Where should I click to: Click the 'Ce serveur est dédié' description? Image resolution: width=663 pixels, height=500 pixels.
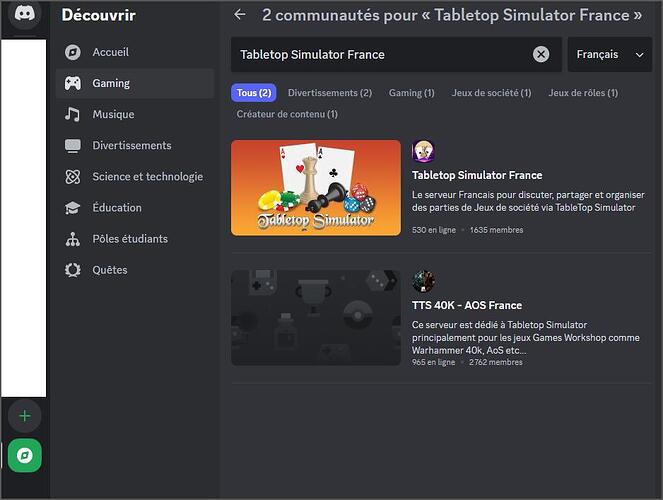(526, 338)
